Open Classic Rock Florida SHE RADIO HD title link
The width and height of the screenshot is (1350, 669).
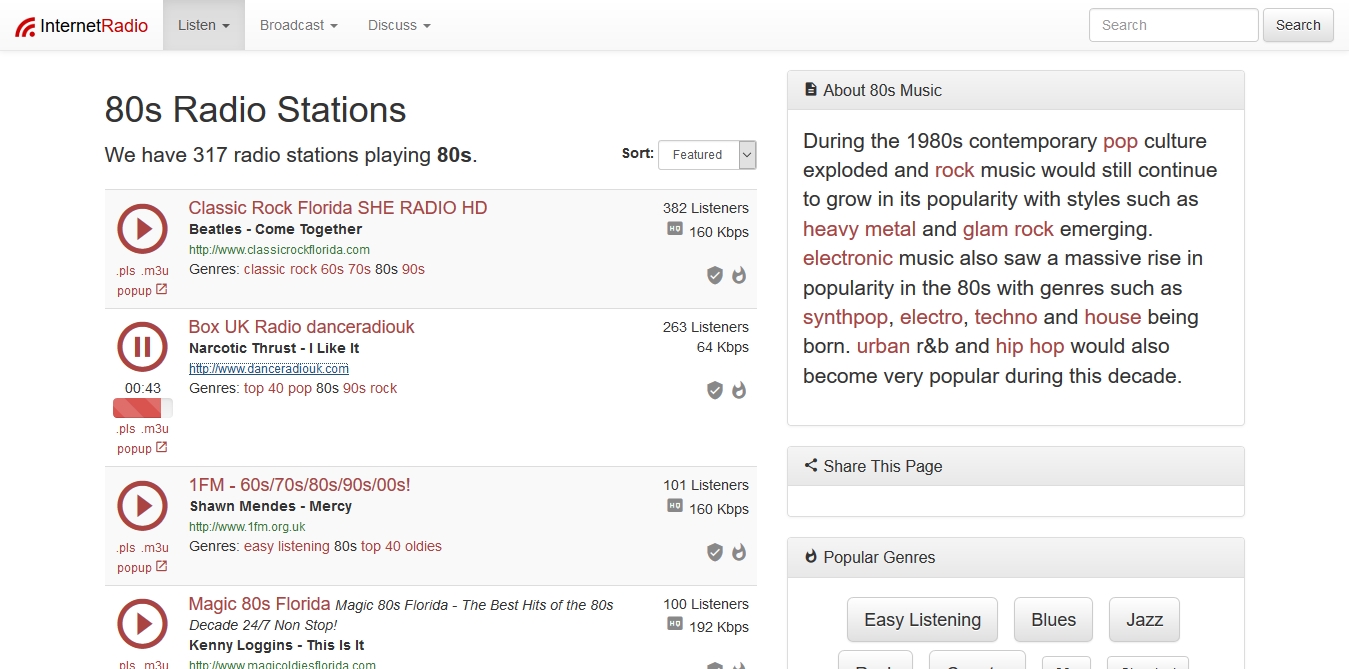(338, 208)
